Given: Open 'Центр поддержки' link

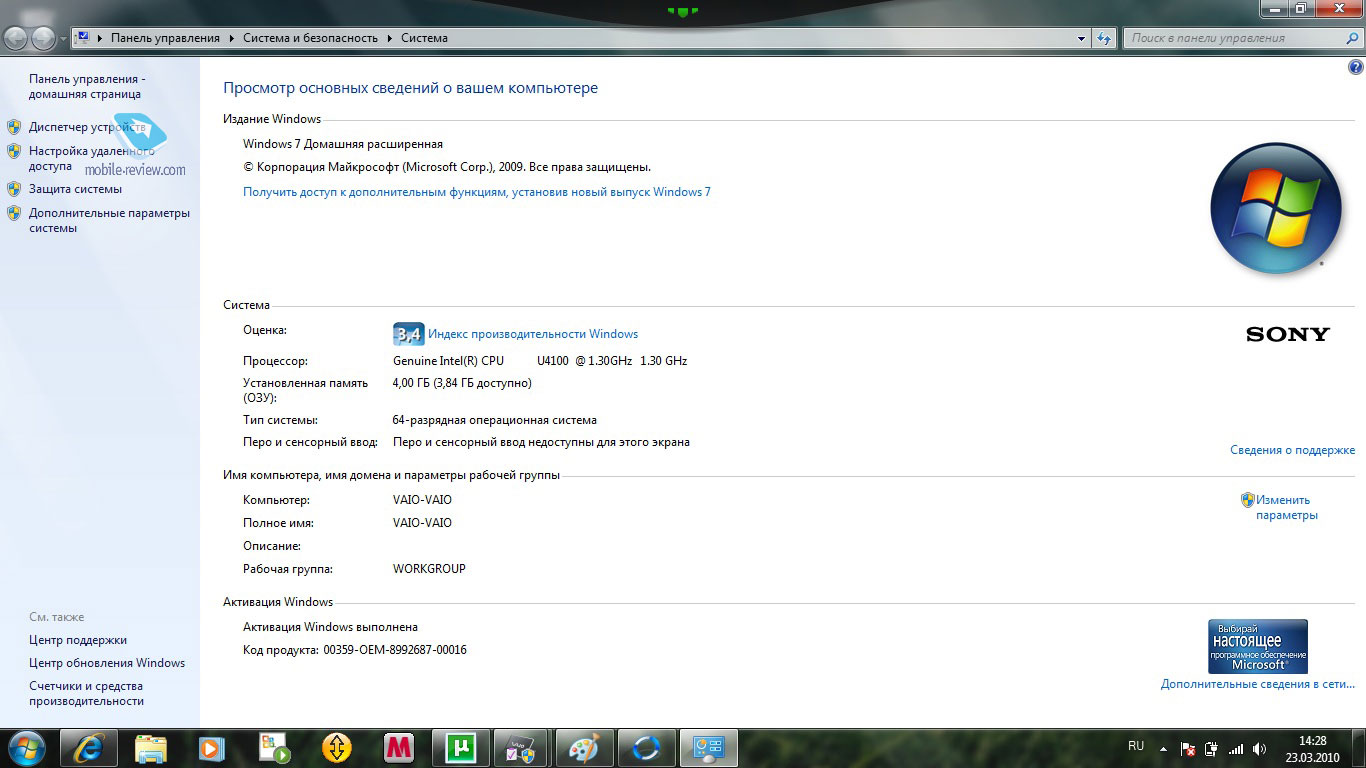Looking at the screenshot, I should coord(78,640).
